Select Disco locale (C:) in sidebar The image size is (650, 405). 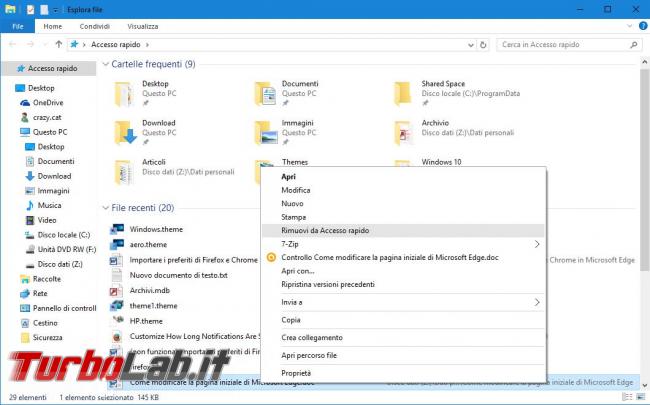58,235
